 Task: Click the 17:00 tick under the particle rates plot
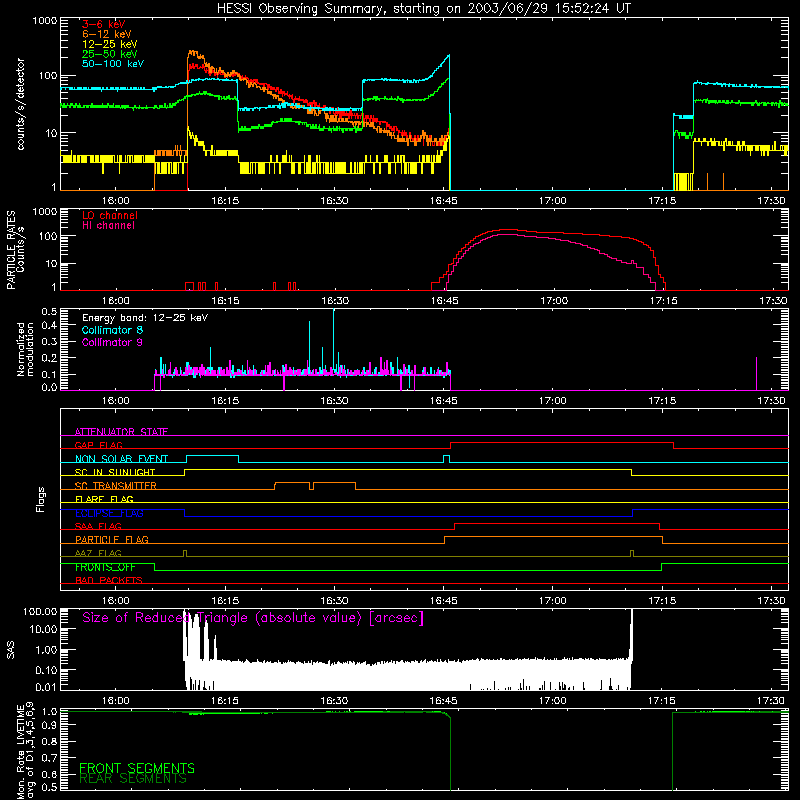554,301
